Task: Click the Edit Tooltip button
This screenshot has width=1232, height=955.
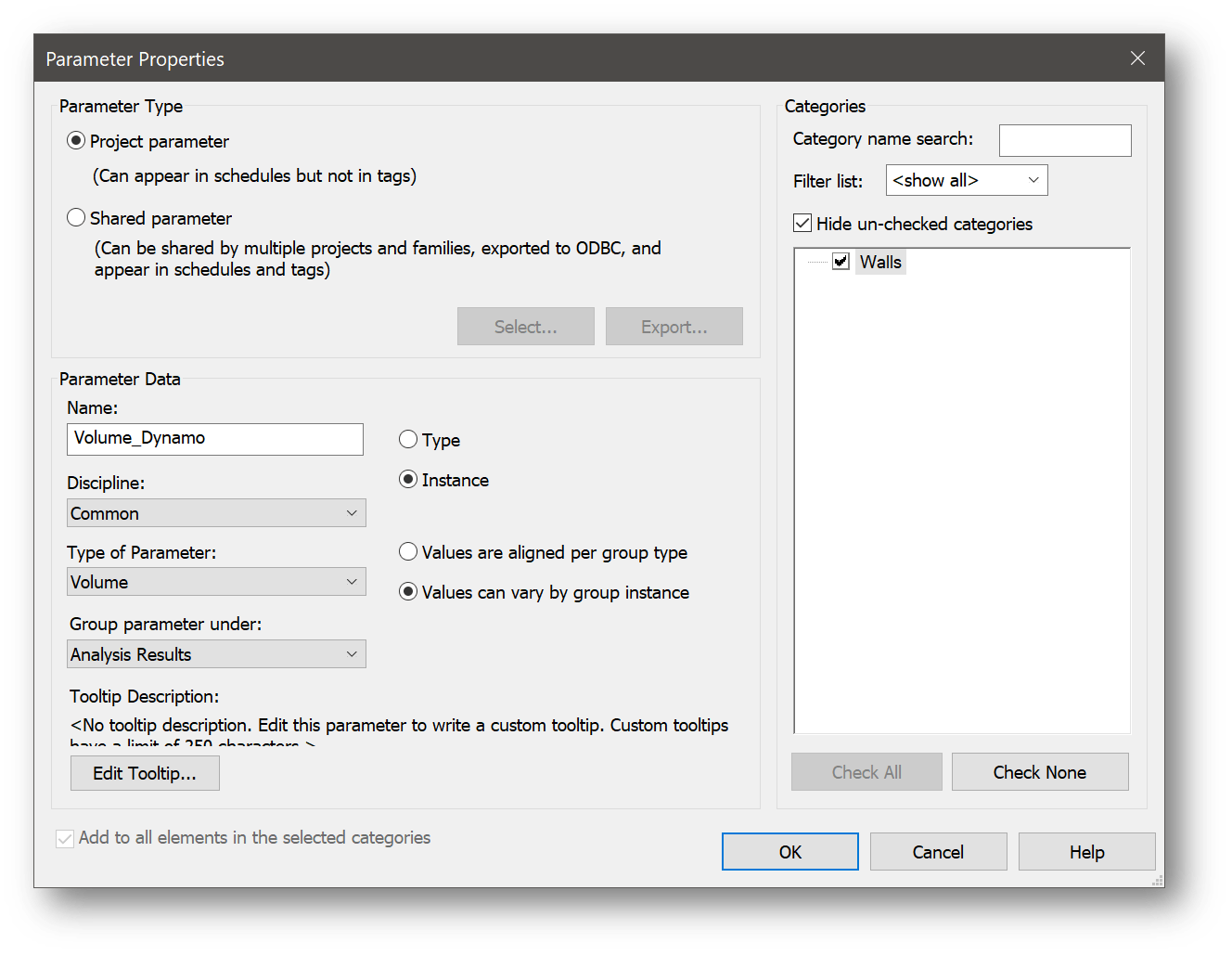Action: [x=145, y=773]
